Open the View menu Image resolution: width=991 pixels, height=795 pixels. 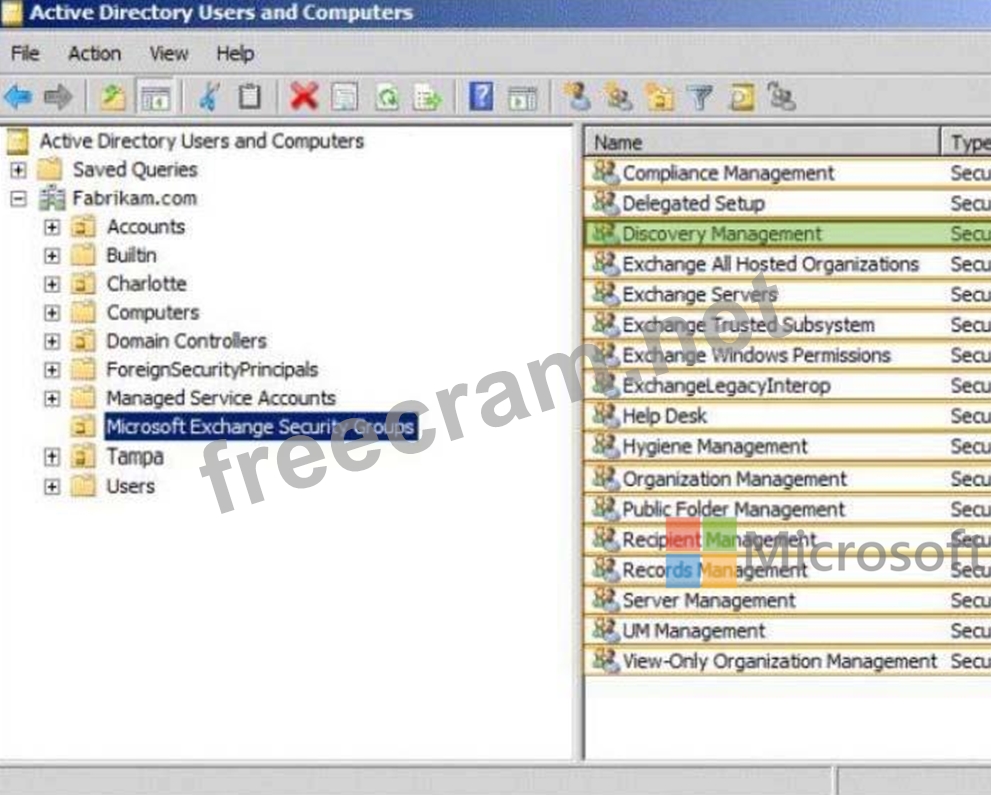(x=169, y=54)
